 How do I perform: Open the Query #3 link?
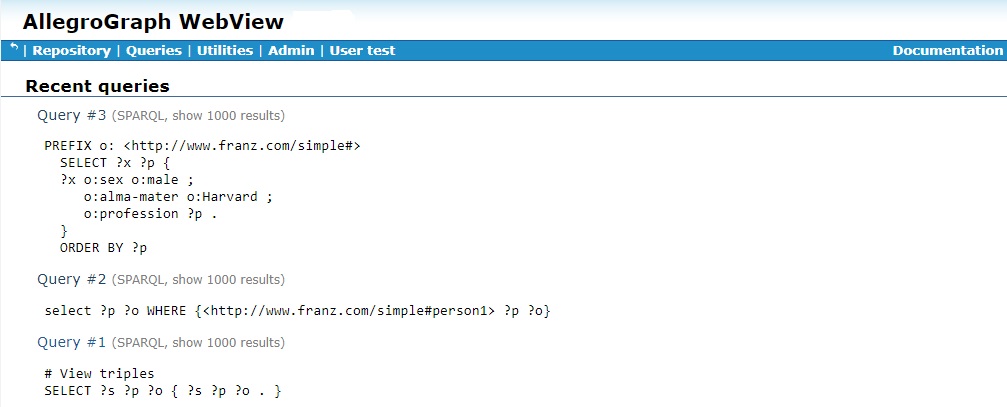[x=71, y=115]
